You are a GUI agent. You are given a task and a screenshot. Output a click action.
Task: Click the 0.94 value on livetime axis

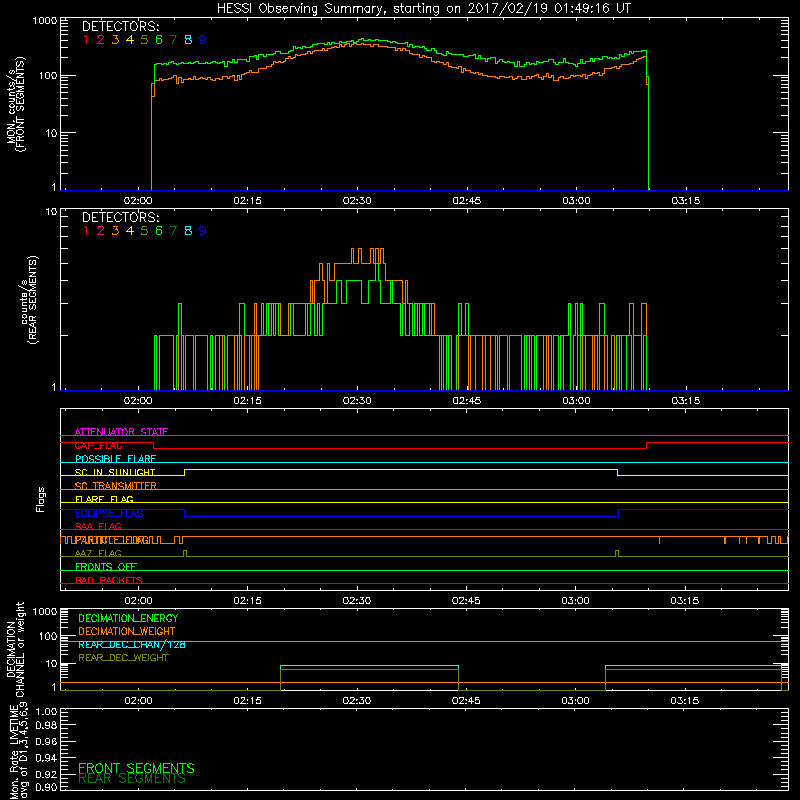[46, 758]
